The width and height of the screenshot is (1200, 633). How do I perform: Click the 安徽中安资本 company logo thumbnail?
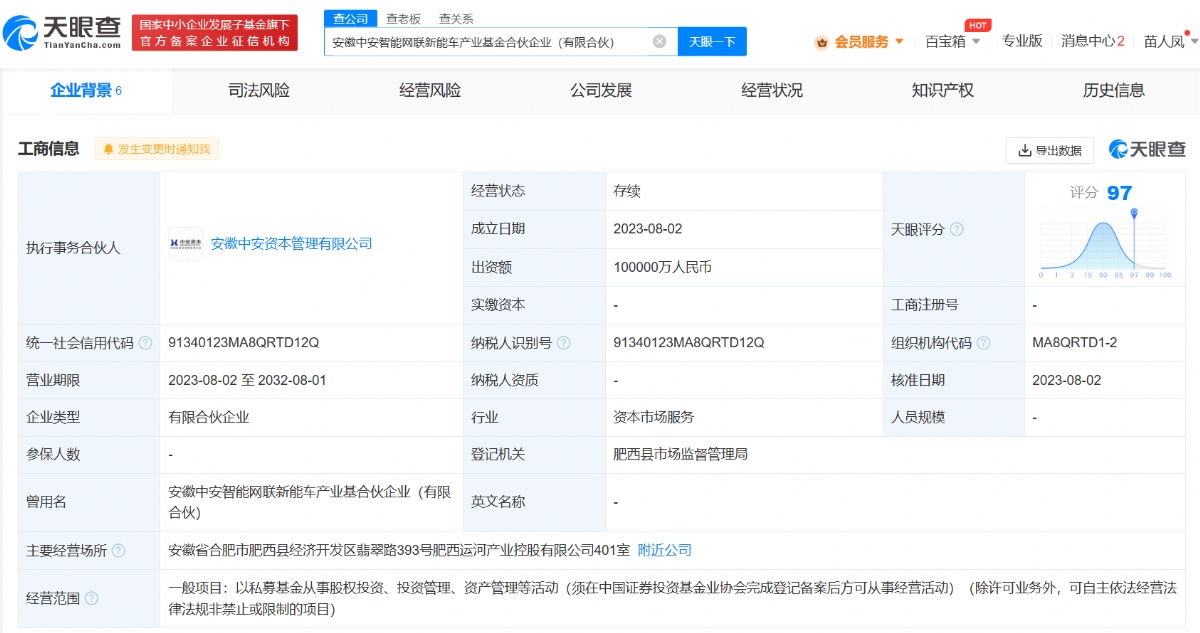point(185,244)
